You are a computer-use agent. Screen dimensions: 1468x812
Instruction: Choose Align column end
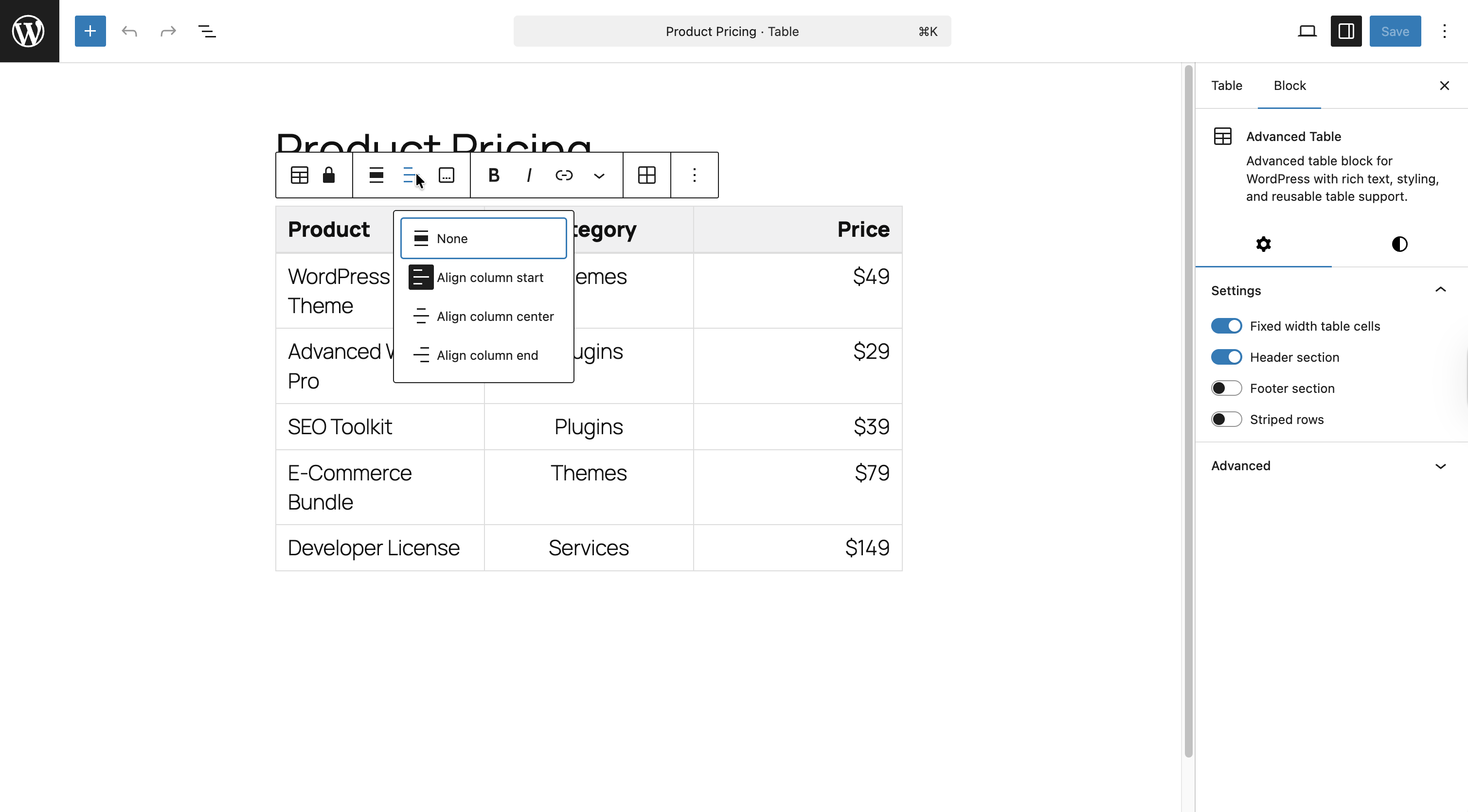tap(483, 355)
